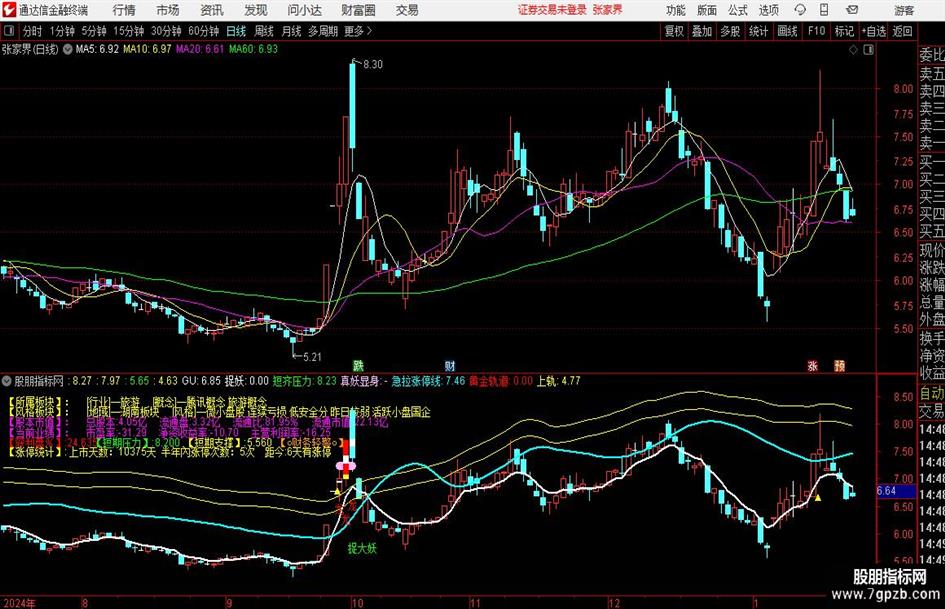Image resolution: width=945 pixels, height=609 pixels.
Task: Click the 叠加 overlay button
Action: (702, 31)
